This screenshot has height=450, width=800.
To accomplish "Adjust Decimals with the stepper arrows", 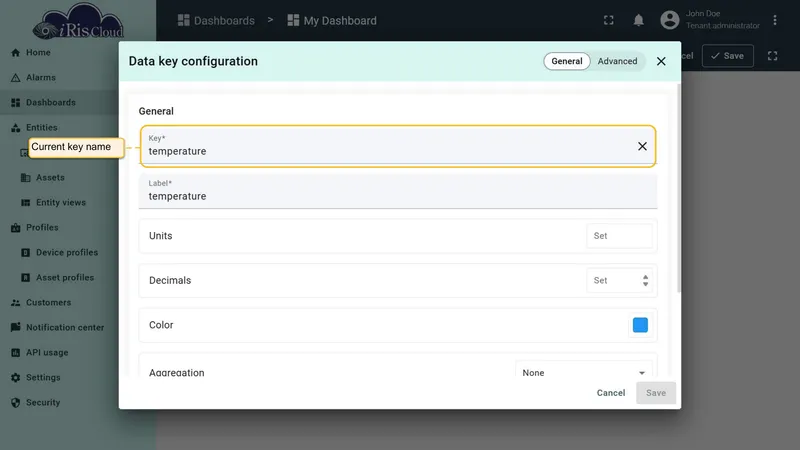I will [x=645, y=281].
